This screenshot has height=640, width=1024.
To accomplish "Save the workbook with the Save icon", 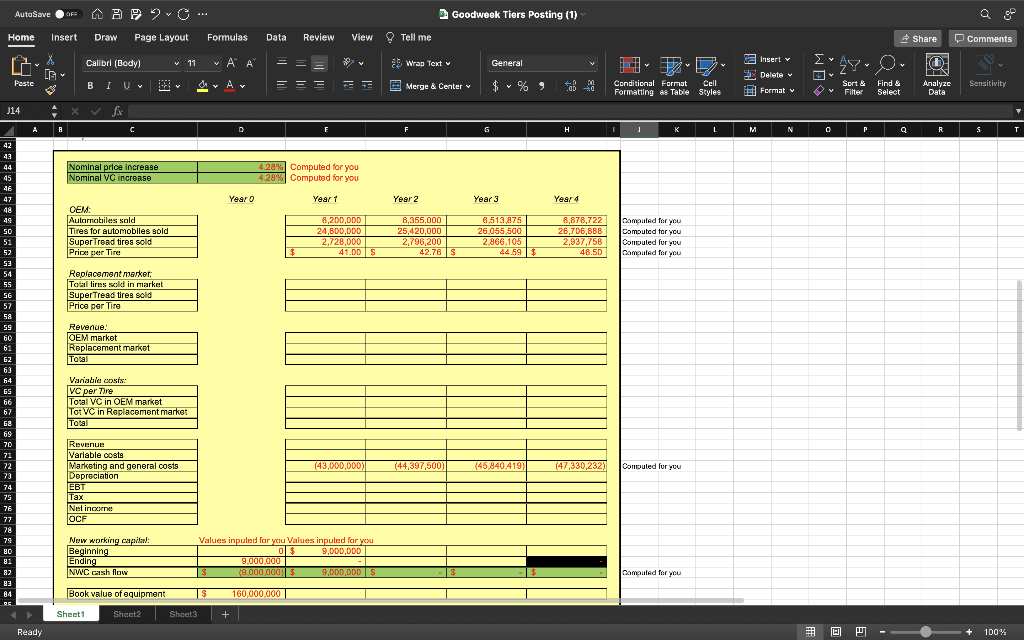I will tap(116, 14).
